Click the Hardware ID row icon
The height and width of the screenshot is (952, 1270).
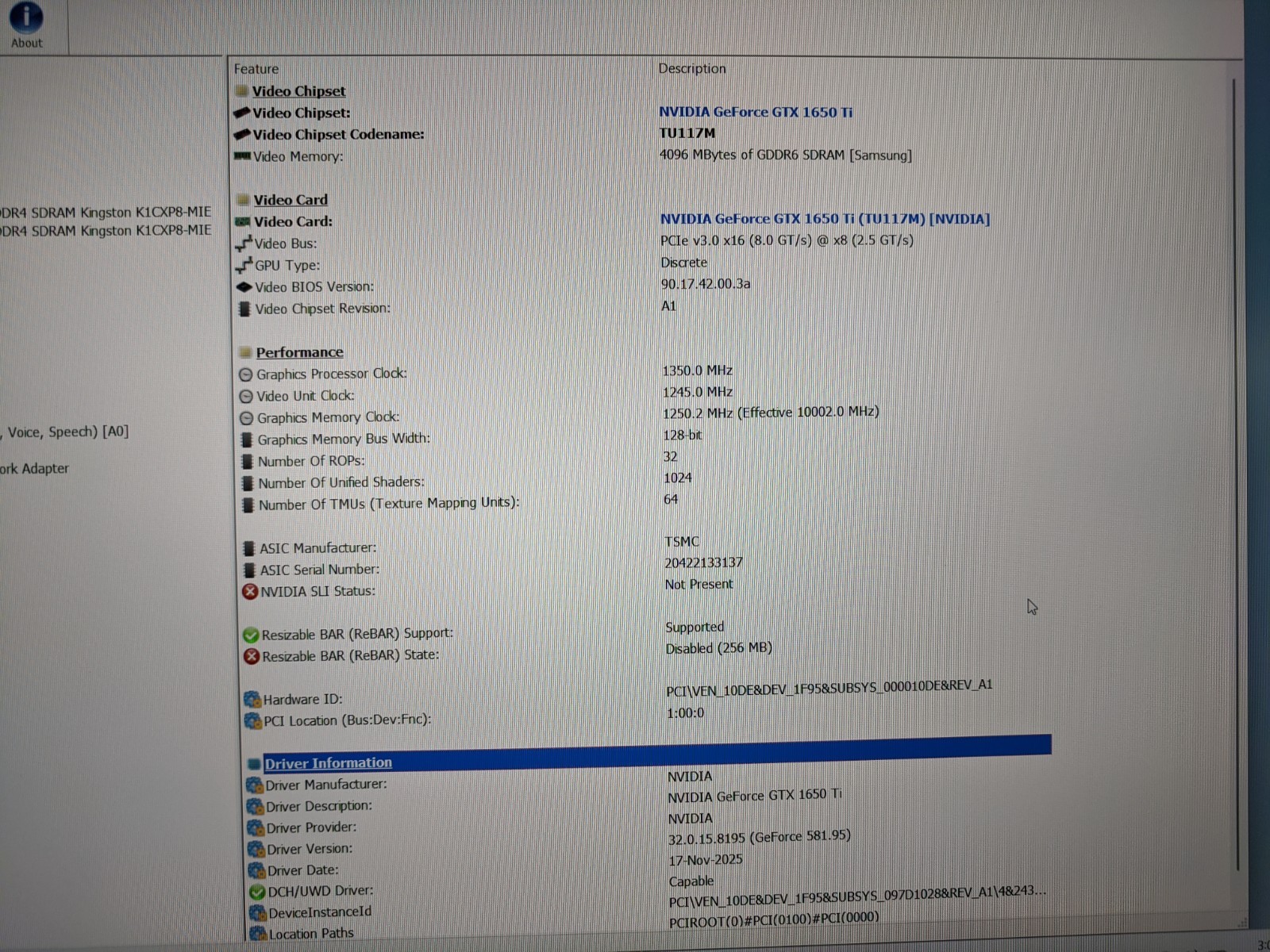(x=252, y=700)
